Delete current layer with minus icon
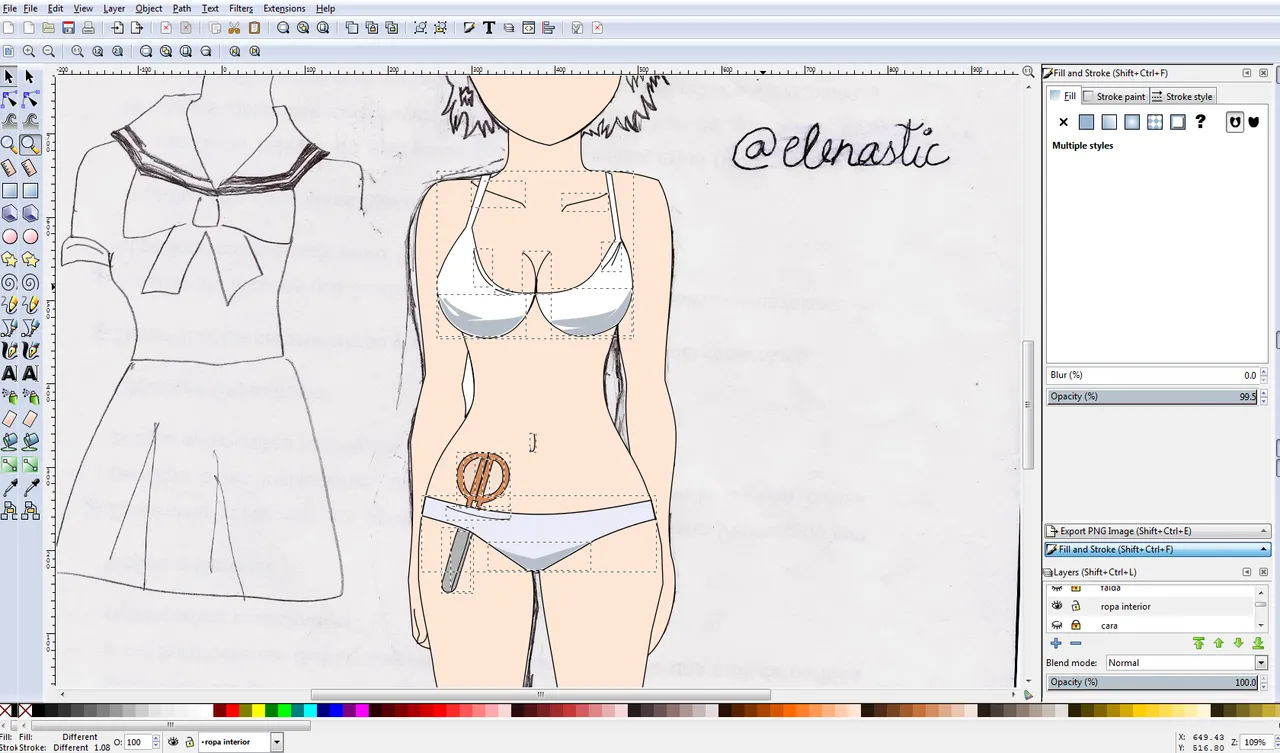This screenshot has width=1280, height=753. [x=1076, y=643]
